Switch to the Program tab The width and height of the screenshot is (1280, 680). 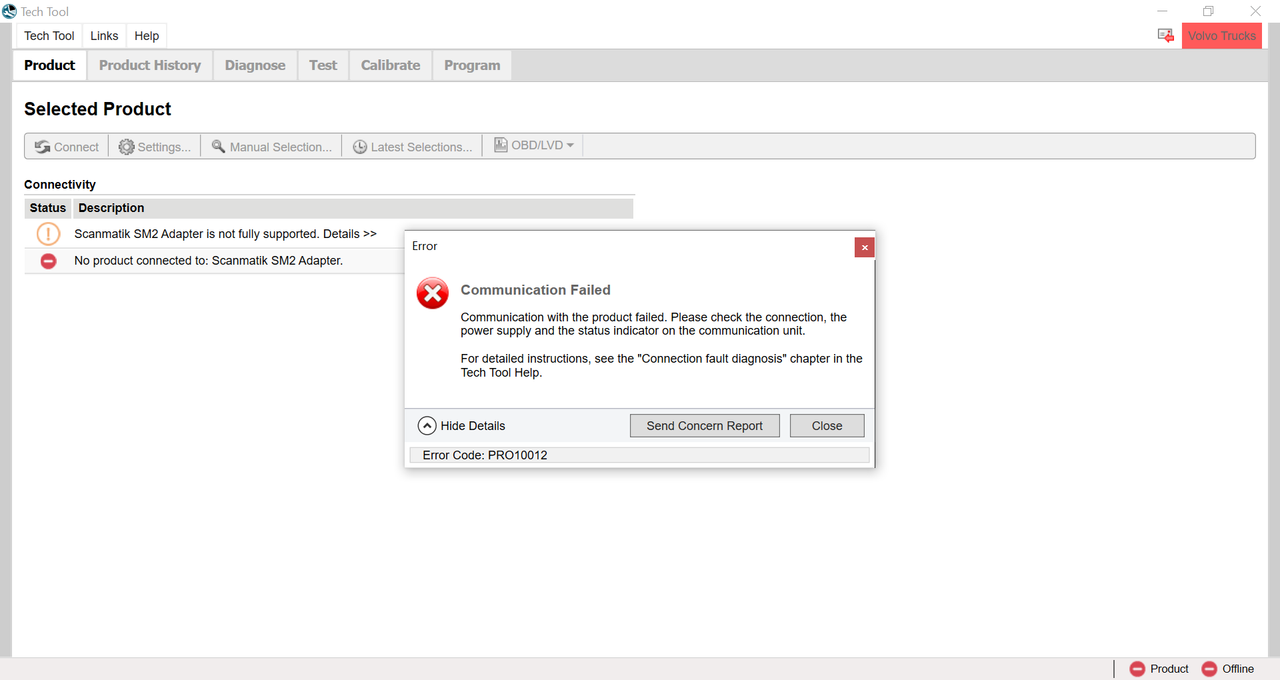(x=472, y=65)
